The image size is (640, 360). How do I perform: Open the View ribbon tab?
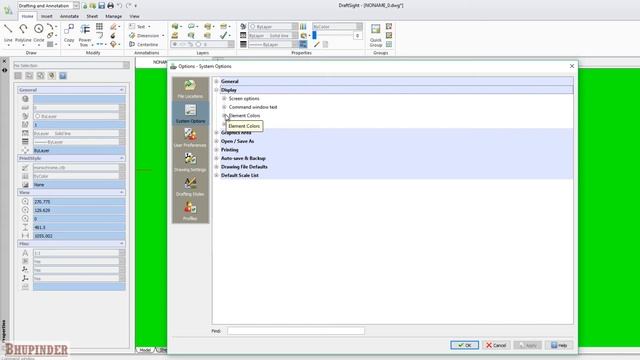point(134,16)
